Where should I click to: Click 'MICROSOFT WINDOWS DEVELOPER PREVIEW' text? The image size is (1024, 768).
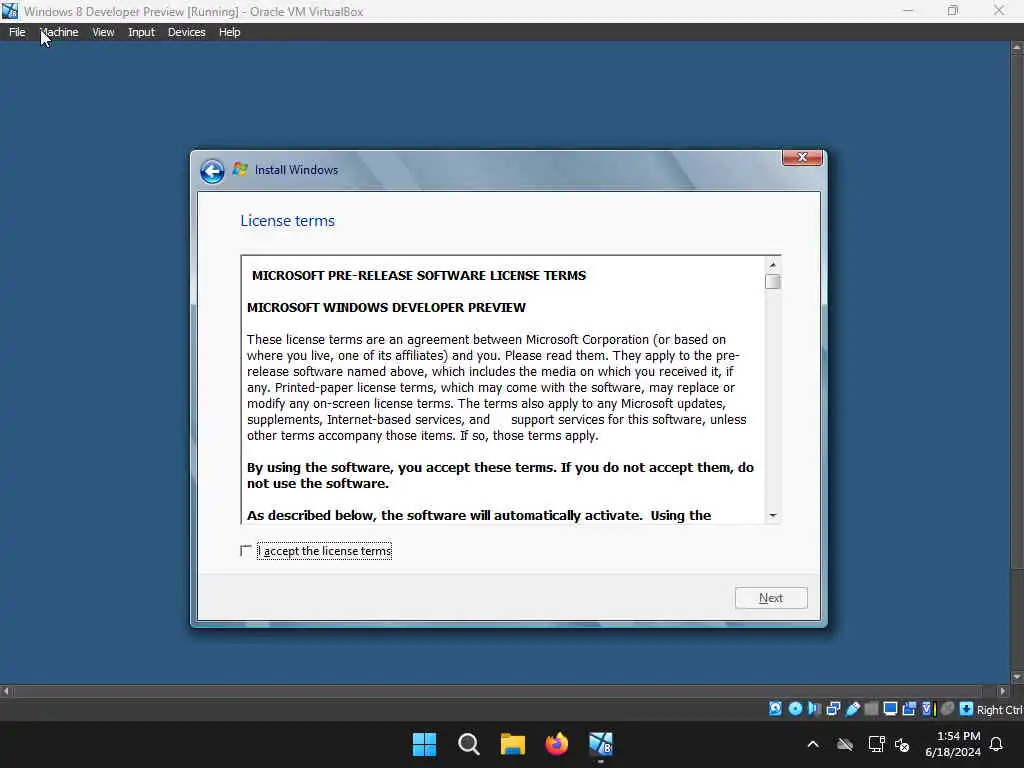pyautogui.click(x=386, y=307)
